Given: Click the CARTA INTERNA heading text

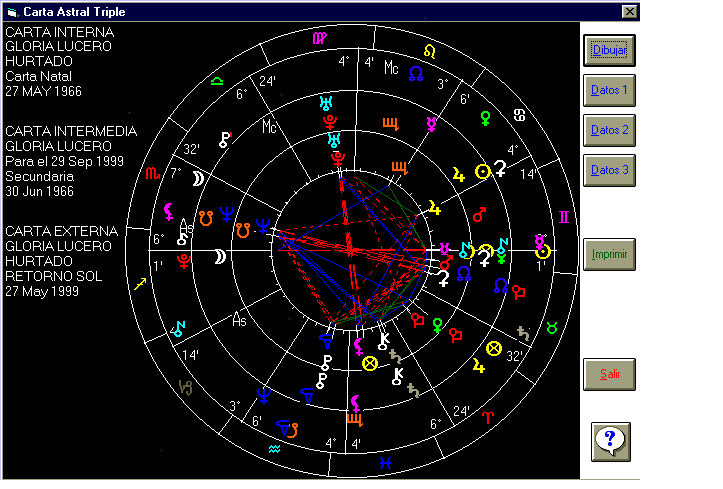Looking at the screenshot, I should 60,32.
